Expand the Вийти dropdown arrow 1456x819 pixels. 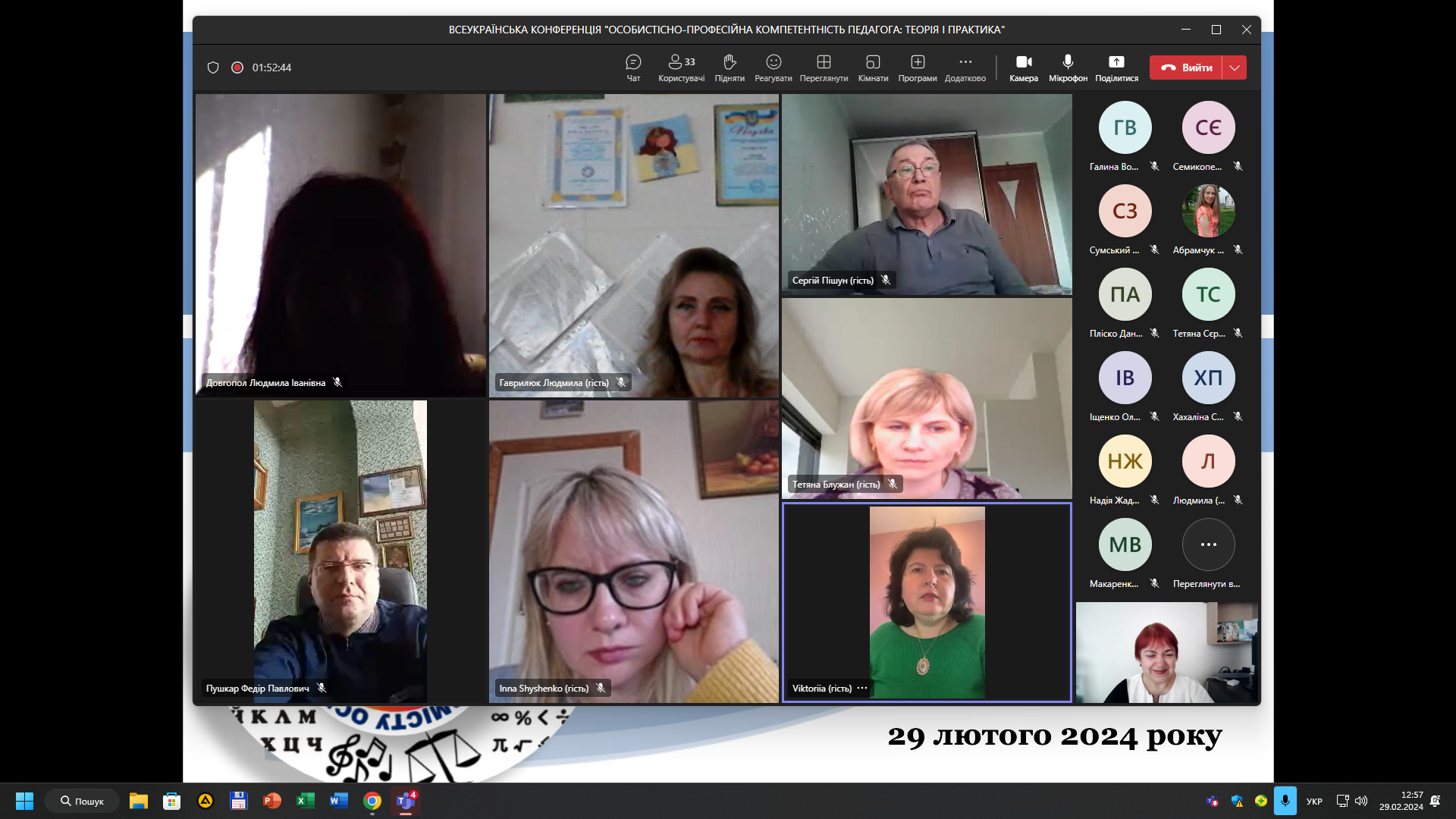click(x=1235, y=67)
